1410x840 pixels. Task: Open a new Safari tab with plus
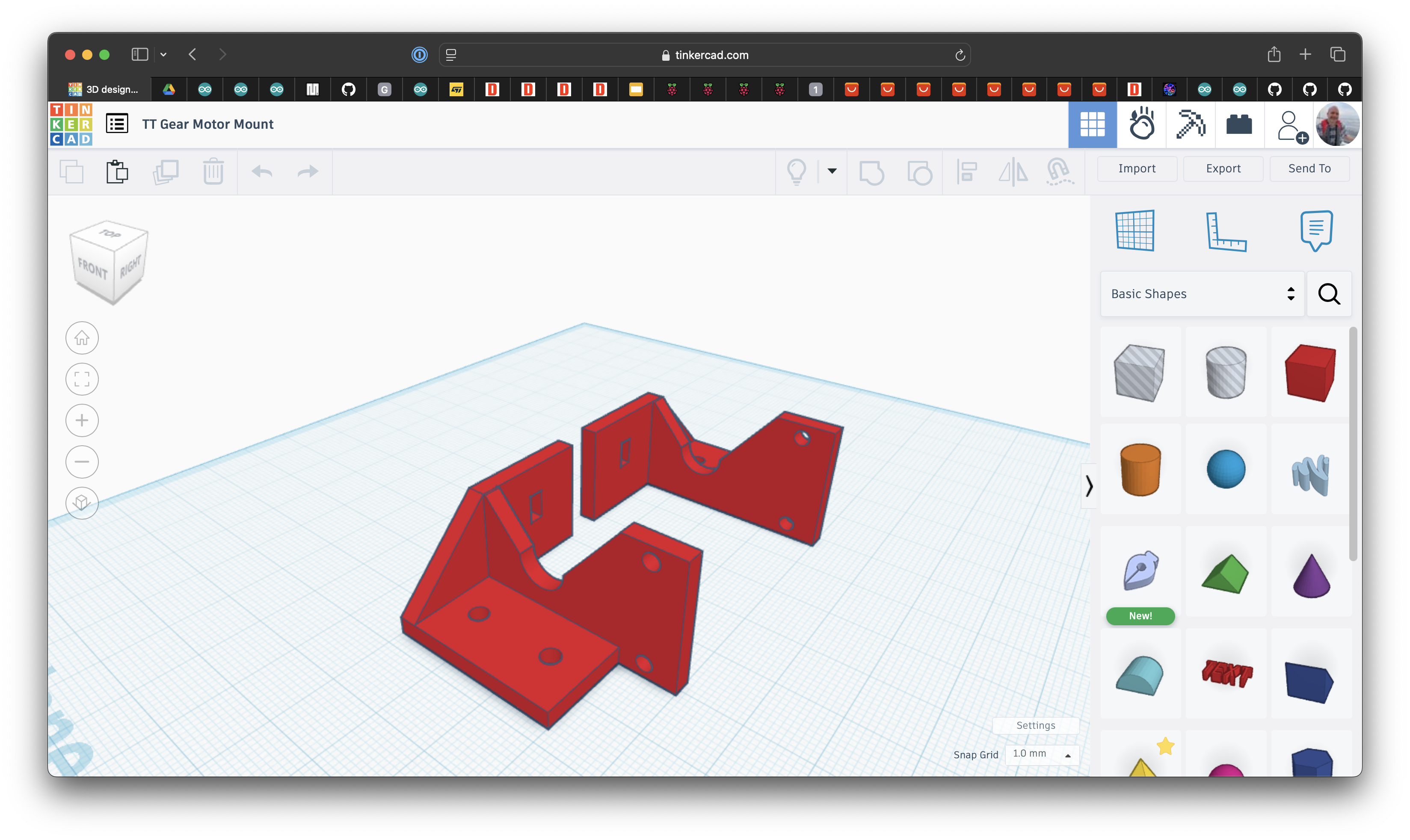[x=1305, y=54]
